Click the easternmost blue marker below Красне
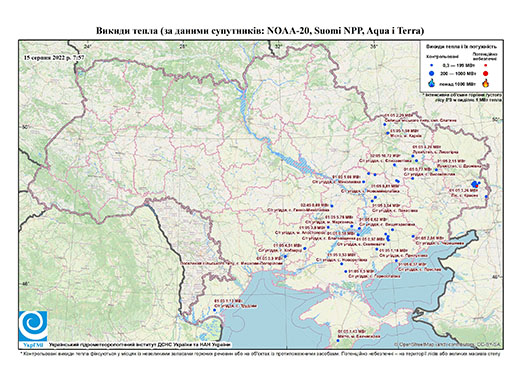Screen dimensions: 520x368 pyautogui.click(x=486, y=197)
